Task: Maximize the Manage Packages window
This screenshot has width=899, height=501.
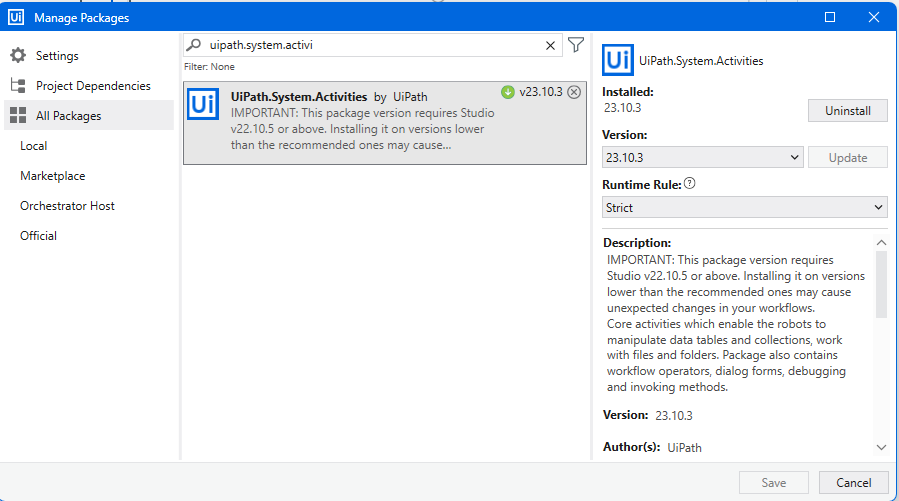Action: coord(830,17)
